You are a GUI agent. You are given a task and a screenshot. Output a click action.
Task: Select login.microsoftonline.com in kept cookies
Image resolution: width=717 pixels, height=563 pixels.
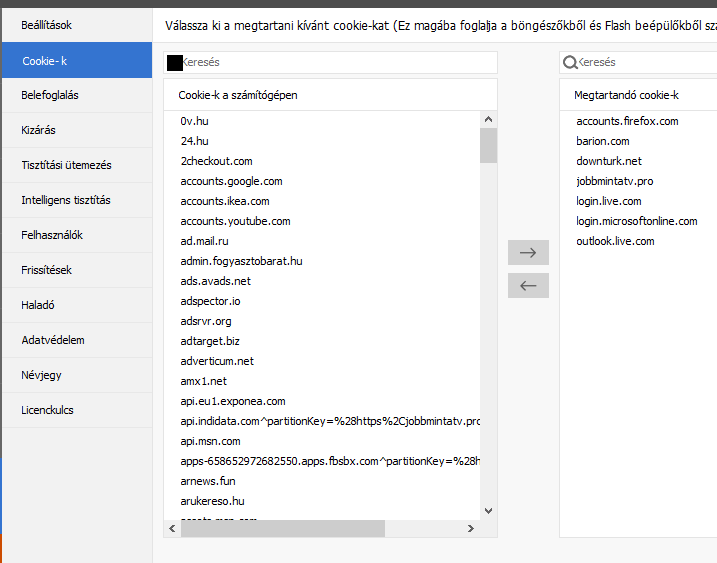point(637,221)
